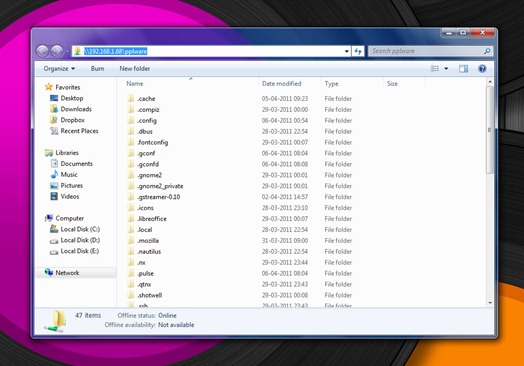The image size is (524, 366).
Task: Select the .gconfd folder icon
Action: [131, 164]
